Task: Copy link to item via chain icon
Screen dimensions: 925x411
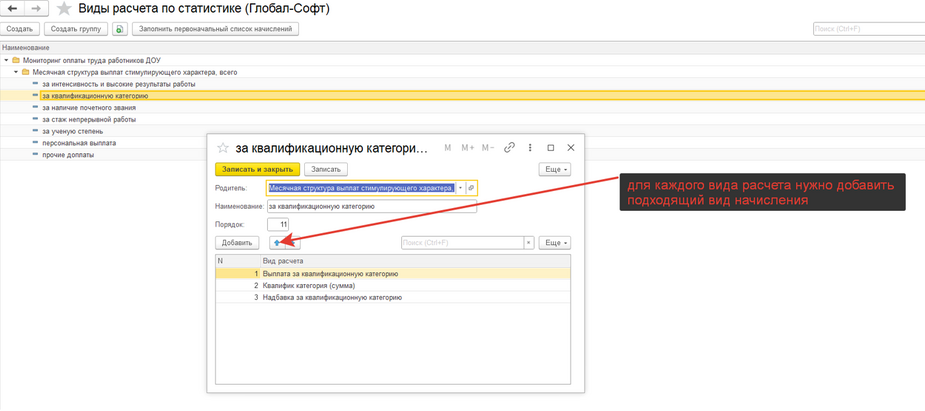Action: (508, 148)
